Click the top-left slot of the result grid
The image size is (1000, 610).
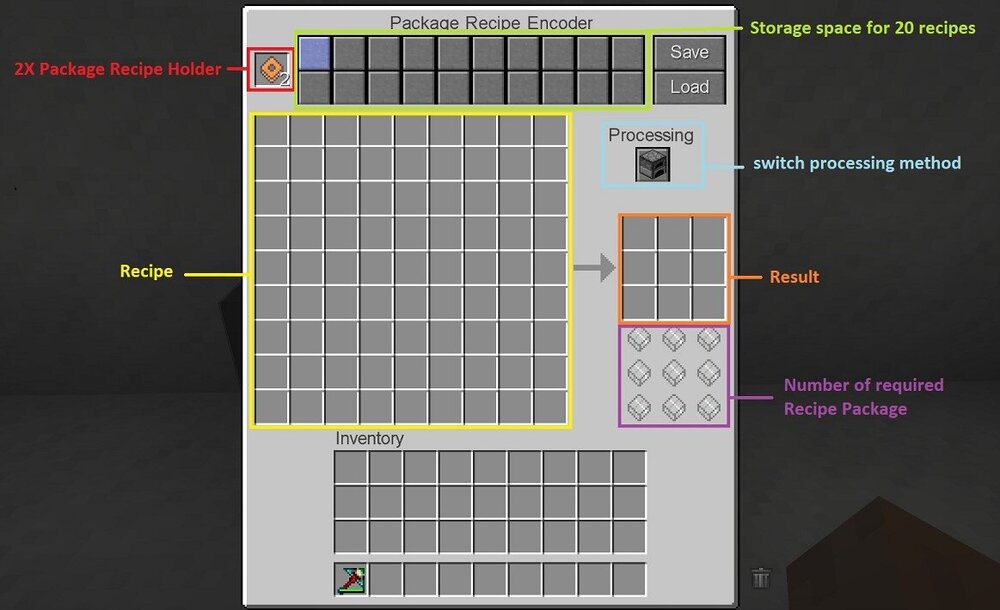(x=639, y=233)
